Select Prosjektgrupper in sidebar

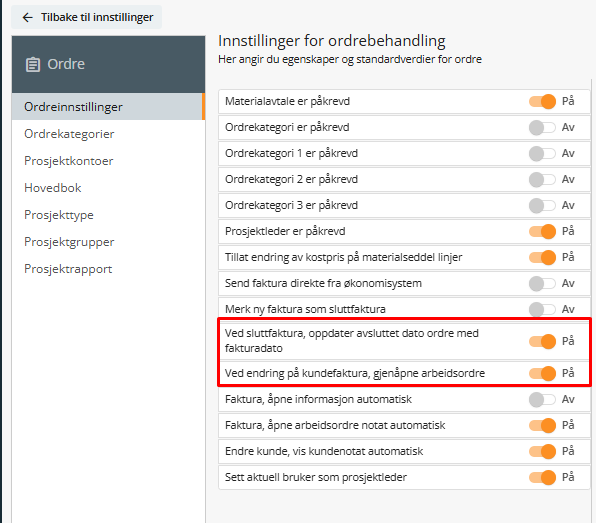pyautogui.click(x=69, y=242)
